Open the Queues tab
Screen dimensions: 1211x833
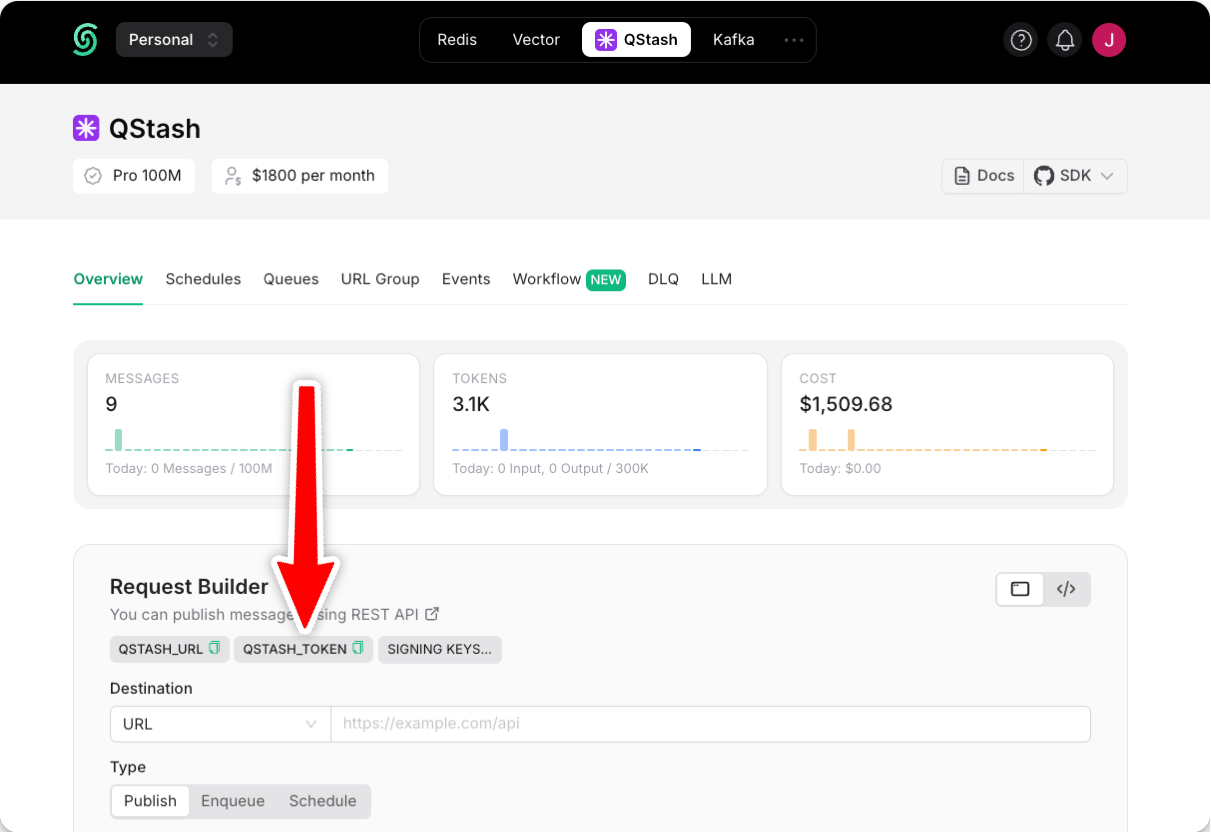pos(291,279)
